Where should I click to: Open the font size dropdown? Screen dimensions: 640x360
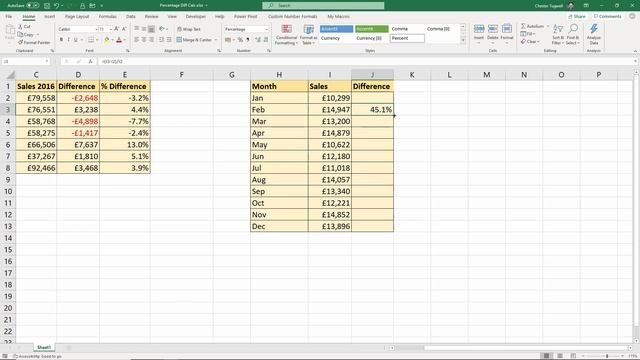coord(111,29)
